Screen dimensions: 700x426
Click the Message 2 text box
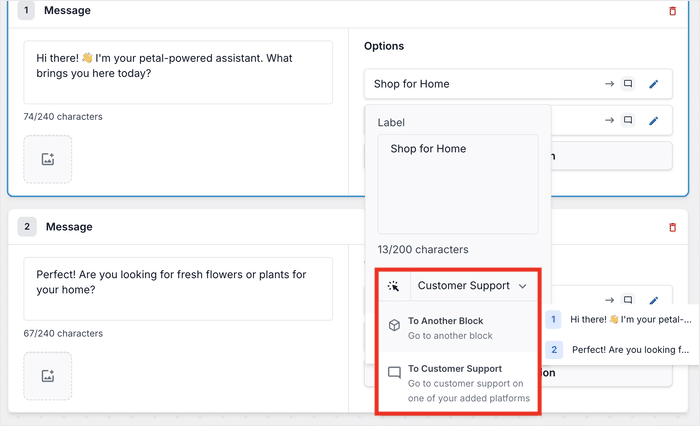(x=178, y=289)
